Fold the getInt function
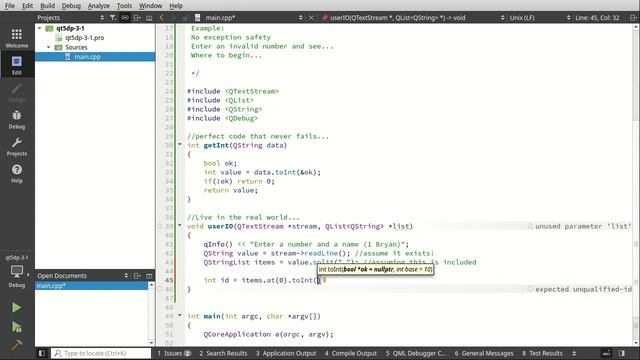The height and width of the screenshot is (360, 640). (180, 144)
